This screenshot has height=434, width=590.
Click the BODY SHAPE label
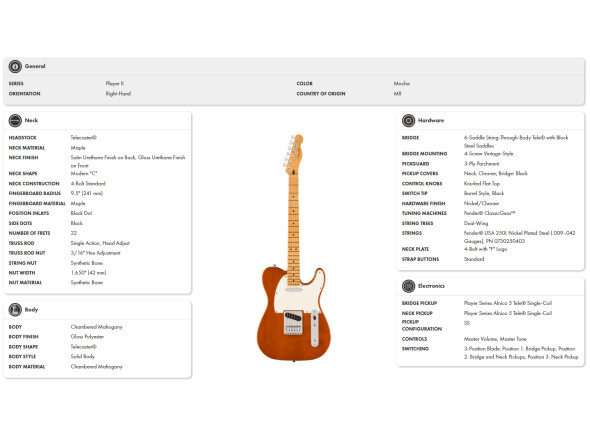tap(23, 347)
